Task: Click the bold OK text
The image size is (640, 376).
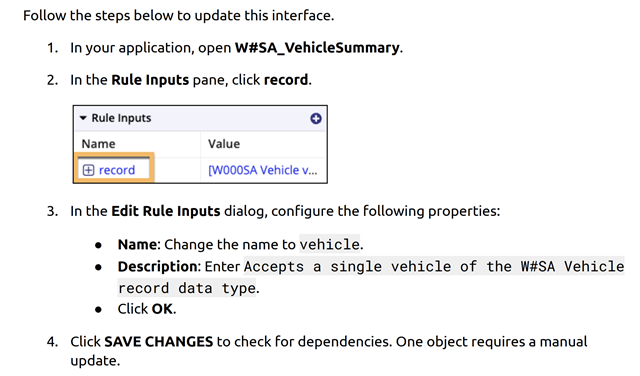Action: [x=162, y=309]
